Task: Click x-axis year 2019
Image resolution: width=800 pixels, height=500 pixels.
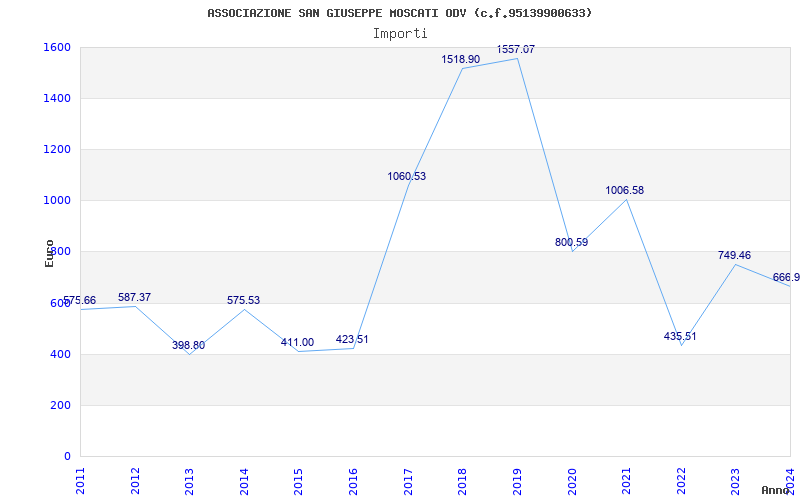Action: [517, 481]
